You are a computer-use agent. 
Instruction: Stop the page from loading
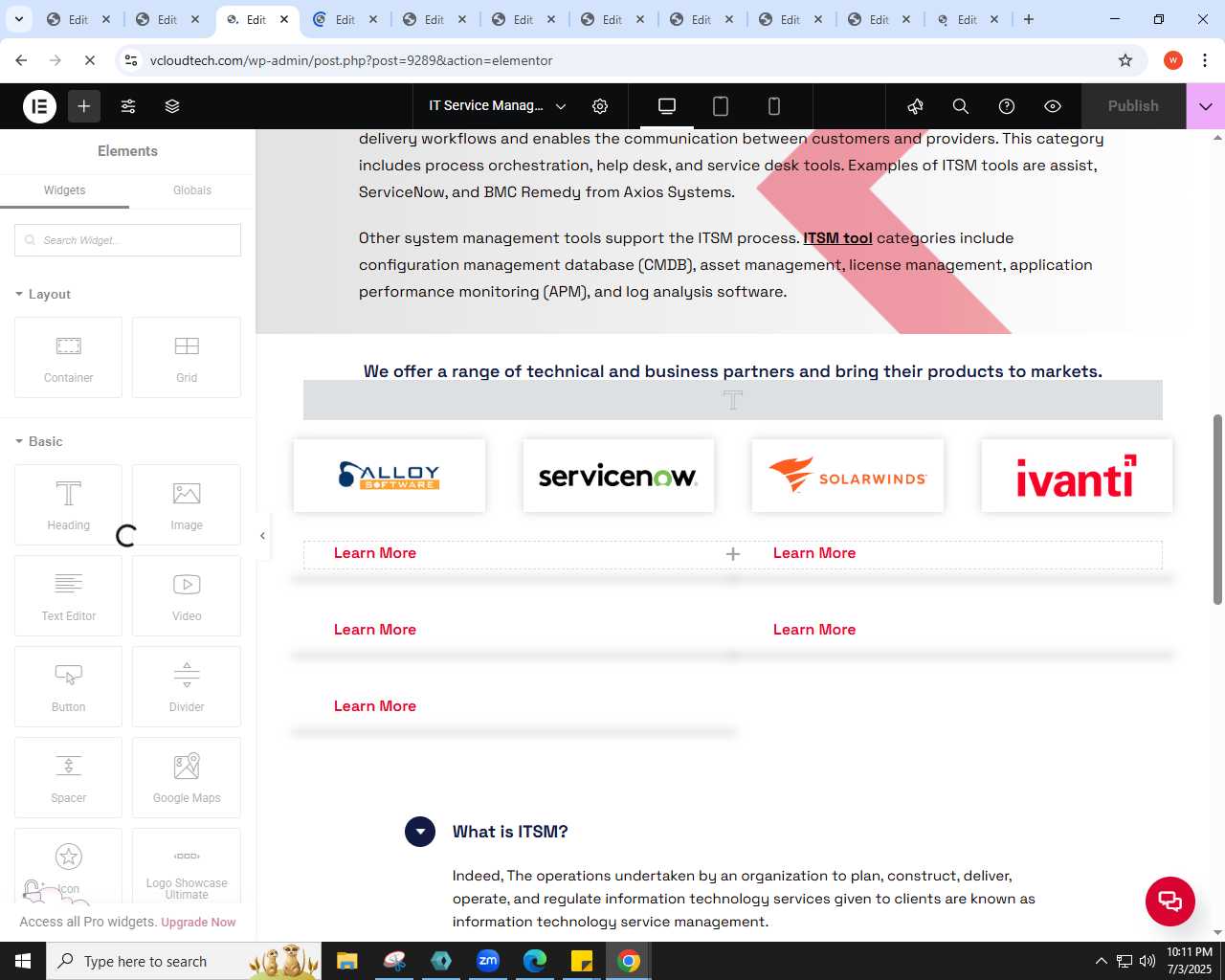coord(89,60)
